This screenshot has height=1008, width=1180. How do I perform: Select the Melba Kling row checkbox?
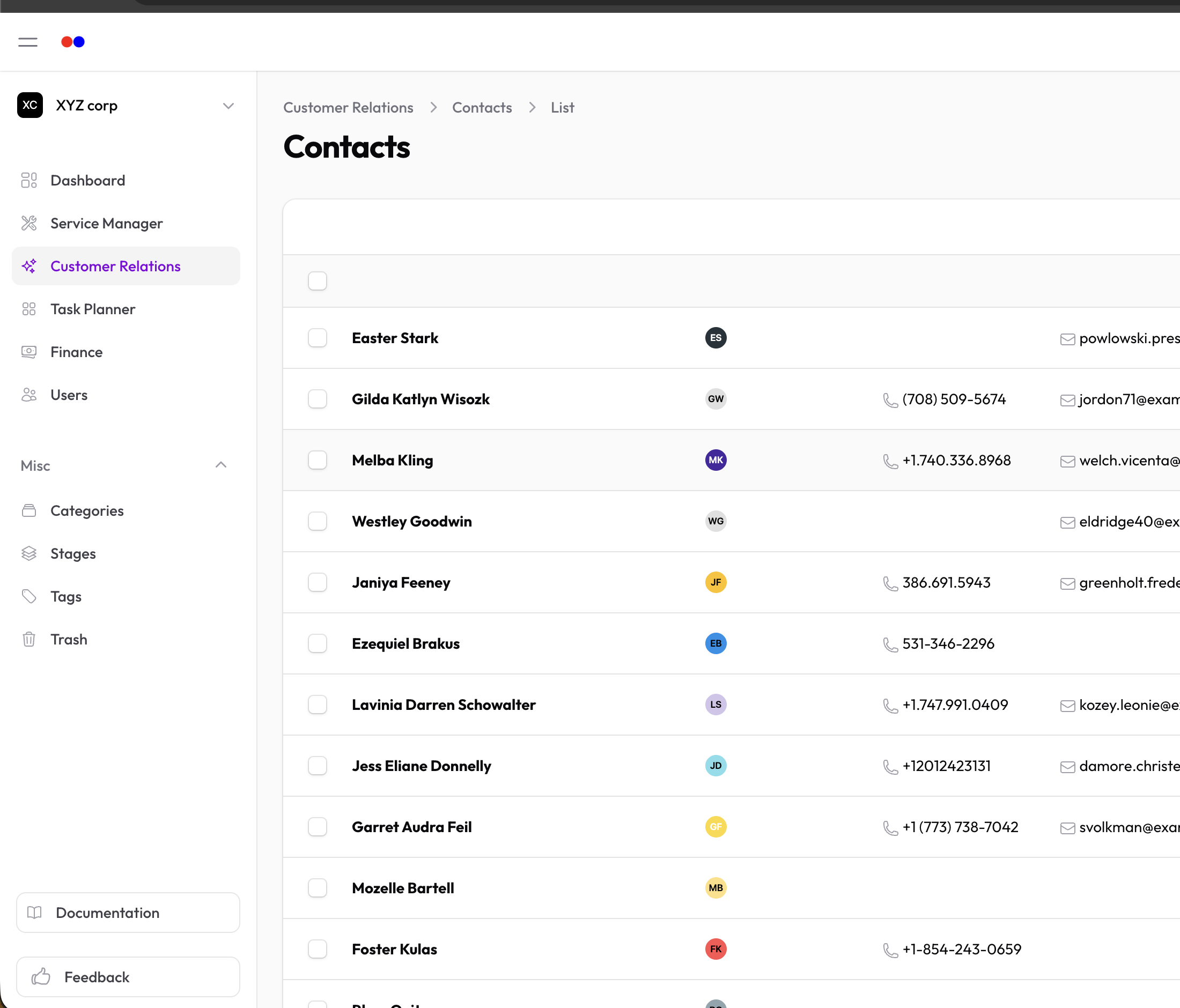coord(317,460)
